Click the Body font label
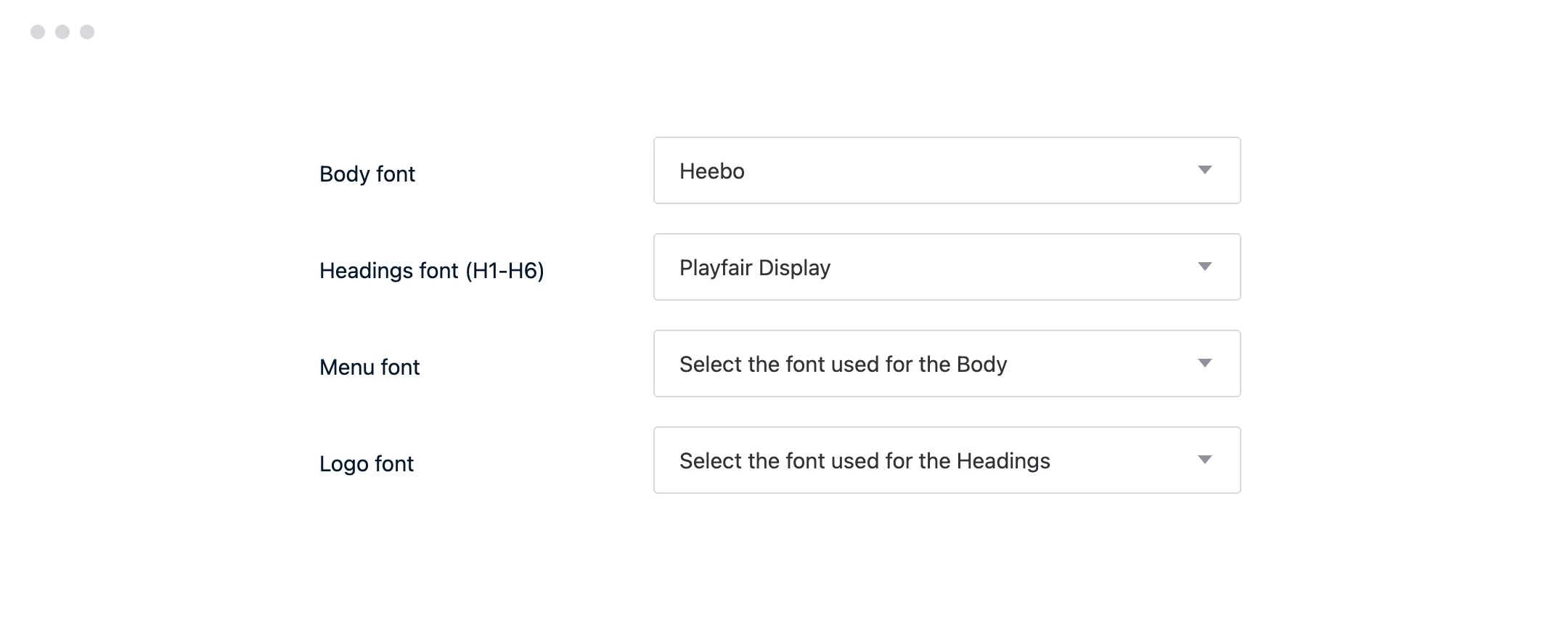The height and width of the screenshot is (634, 1568). point(367,174)
